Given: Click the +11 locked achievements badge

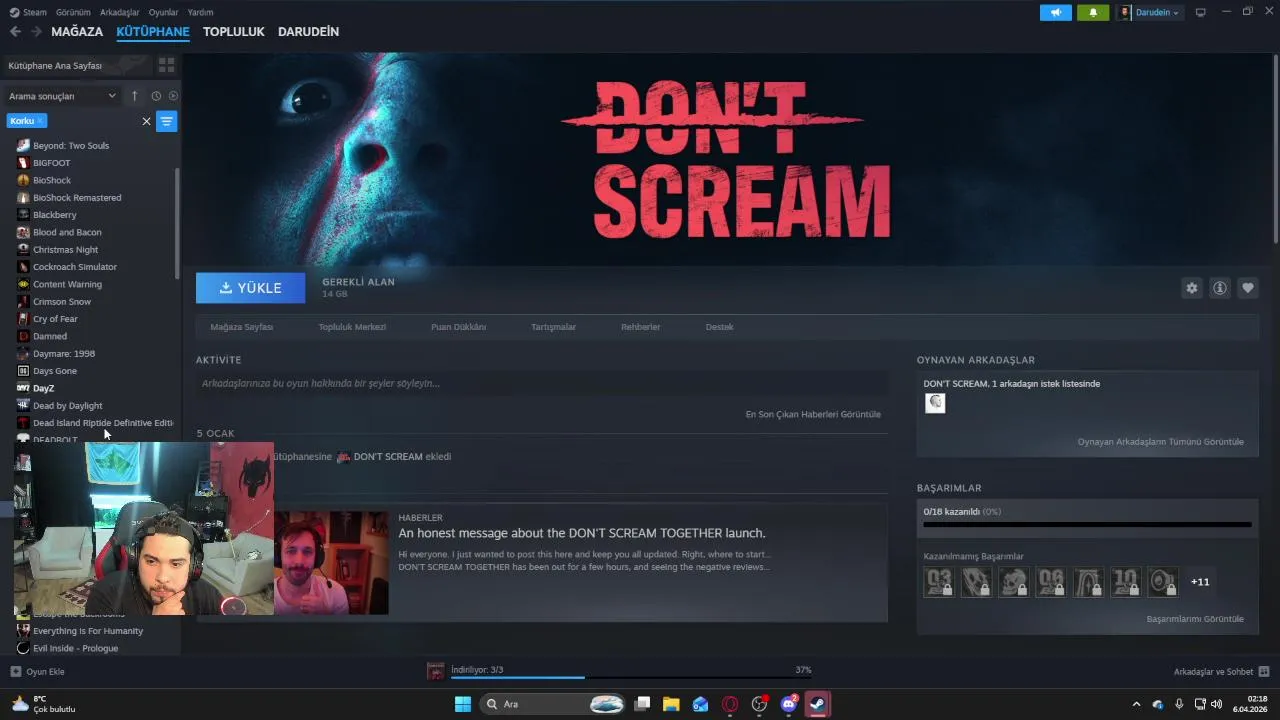Looking at the screenshot, I should tap(1200, 582).
